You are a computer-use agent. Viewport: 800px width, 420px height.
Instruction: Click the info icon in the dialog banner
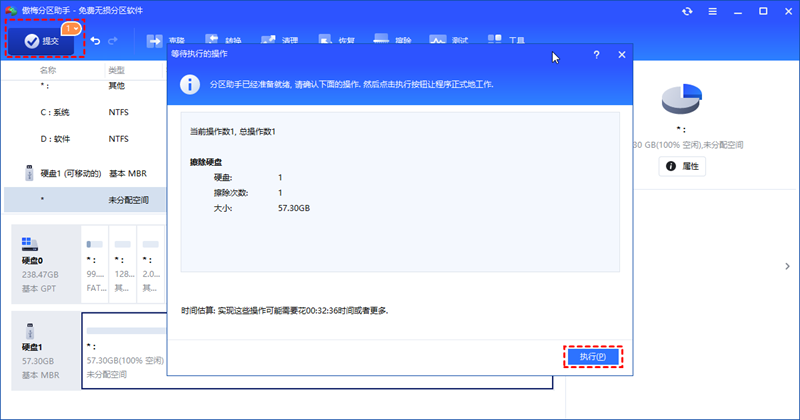pyautogui.click(x=190, y=84)
